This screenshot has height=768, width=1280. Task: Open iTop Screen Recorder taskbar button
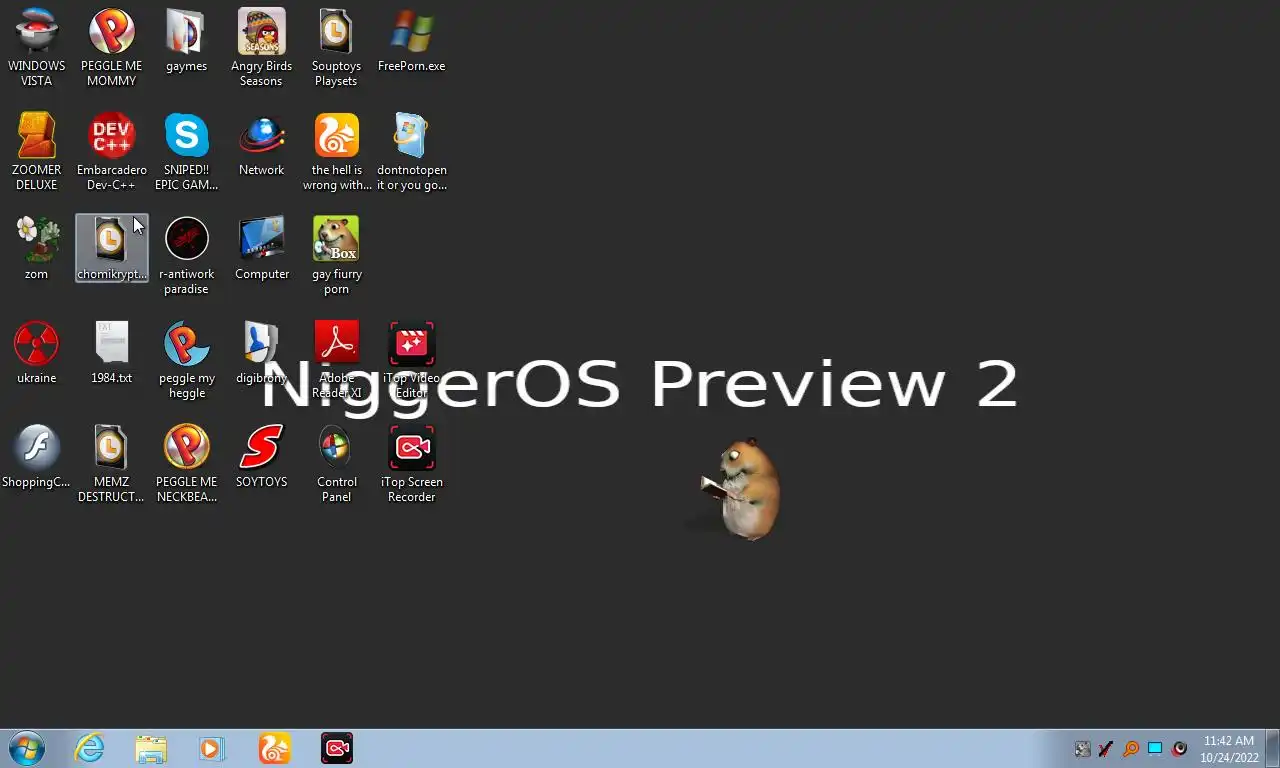(x=337, y=748)
